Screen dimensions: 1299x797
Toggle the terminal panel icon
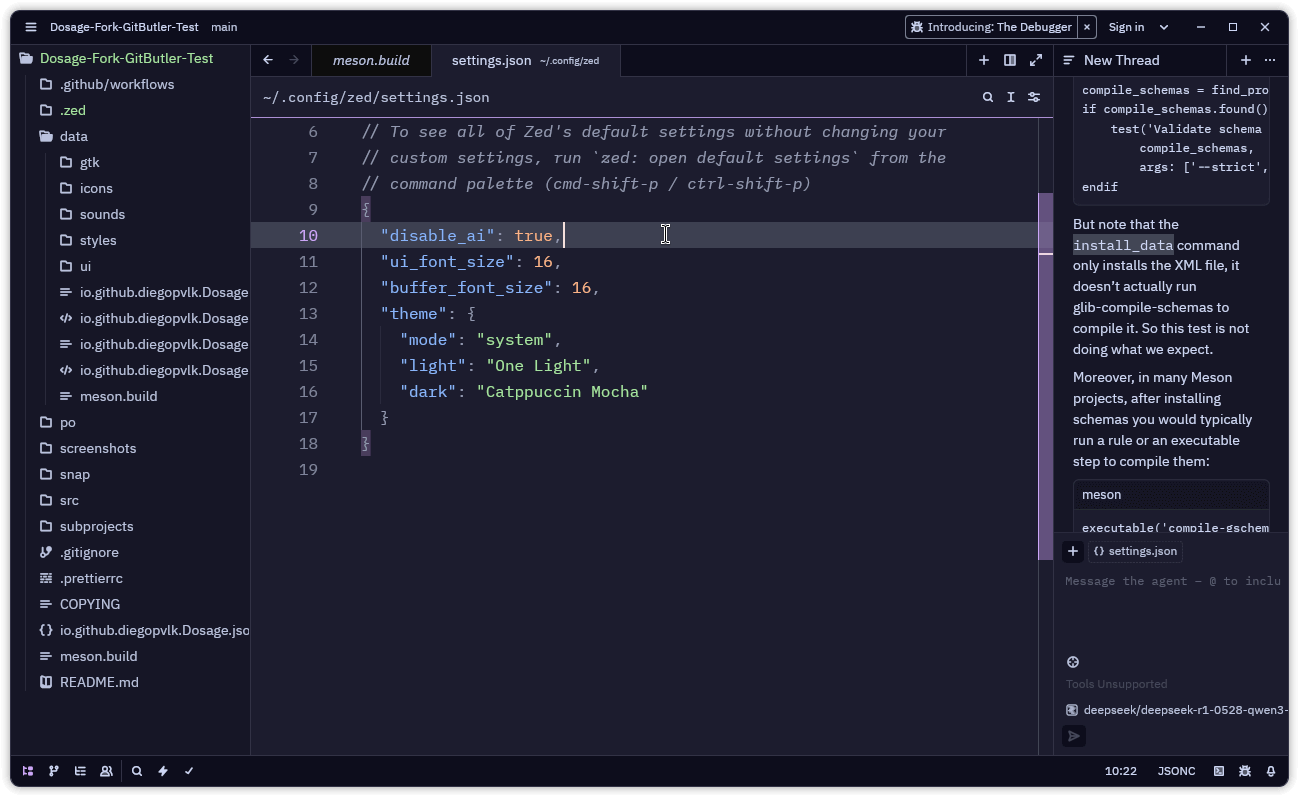pyautogui.click(x=1219, y=771)
